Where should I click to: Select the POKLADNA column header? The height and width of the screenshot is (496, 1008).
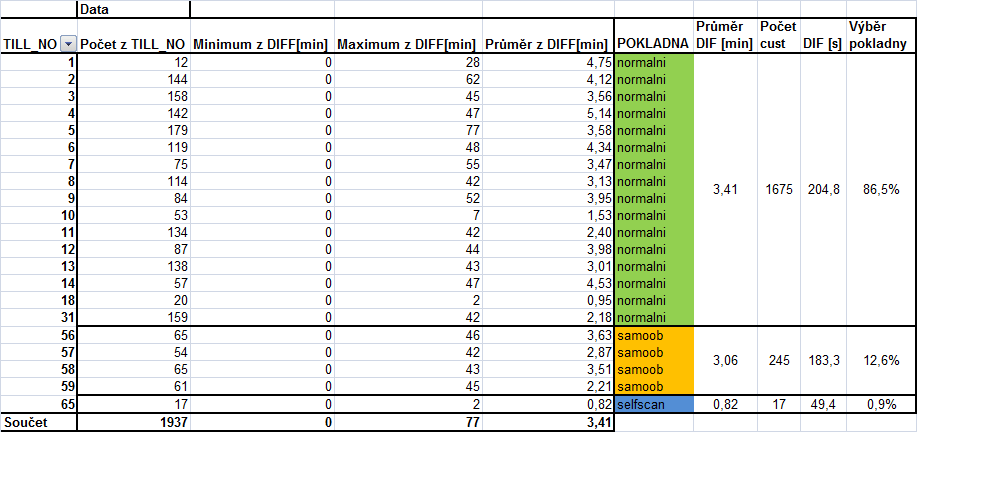(653, 44)
